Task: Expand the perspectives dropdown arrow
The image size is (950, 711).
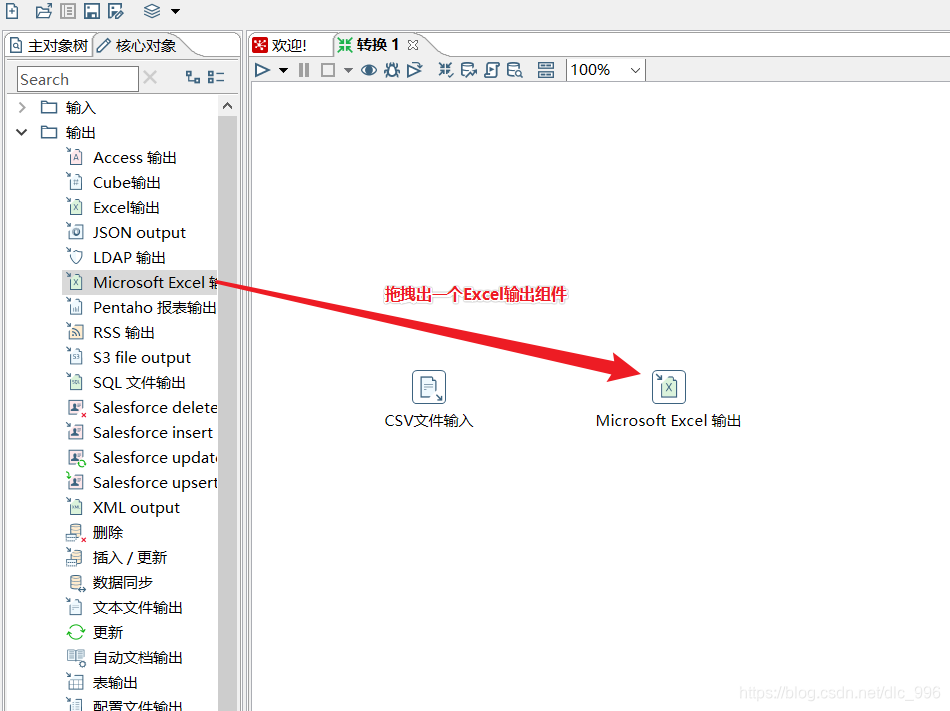Action: [175, 11]
